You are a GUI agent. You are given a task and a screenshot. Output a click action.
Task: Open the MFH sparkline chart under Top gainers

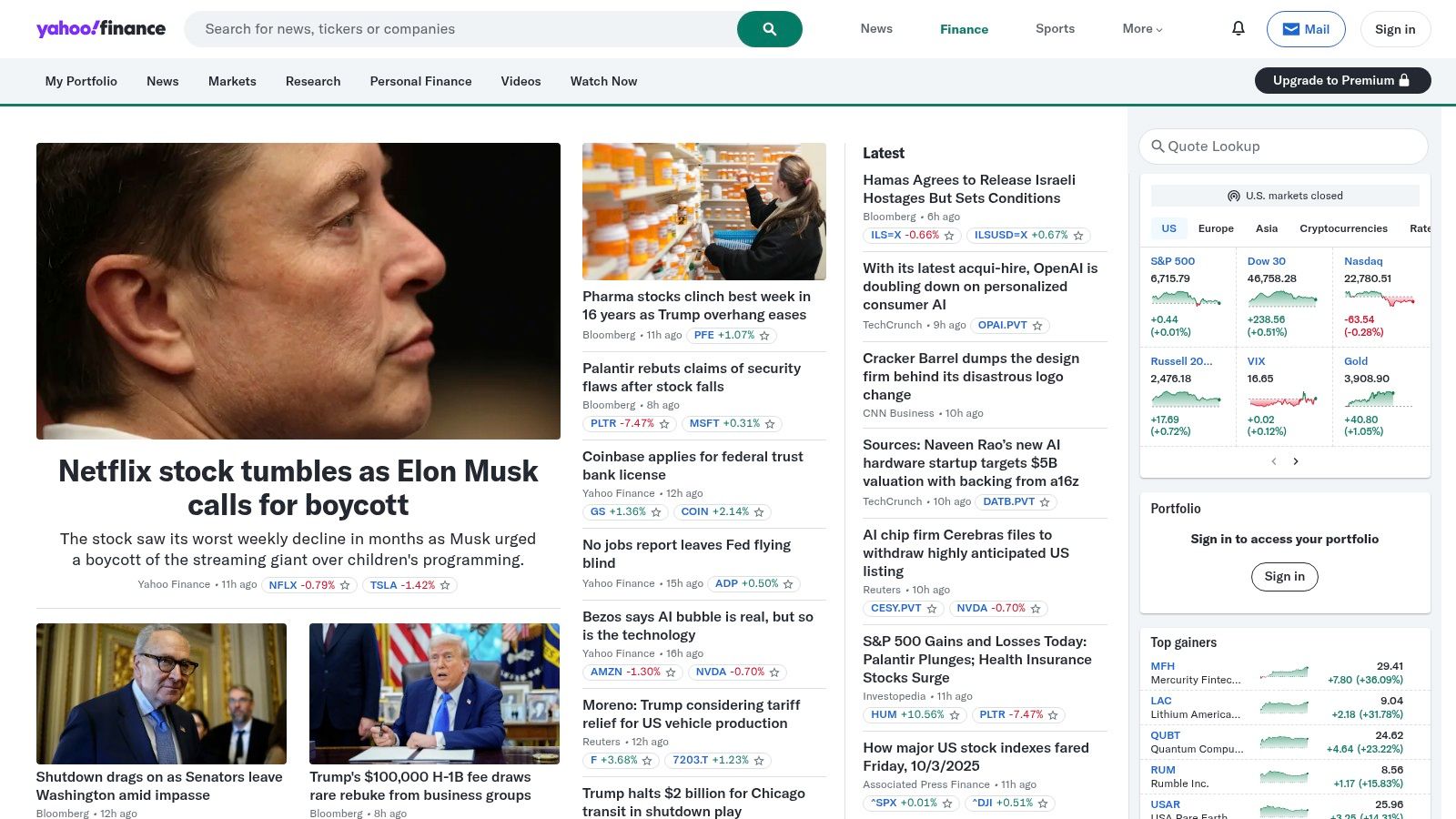tap(1286, 672)
